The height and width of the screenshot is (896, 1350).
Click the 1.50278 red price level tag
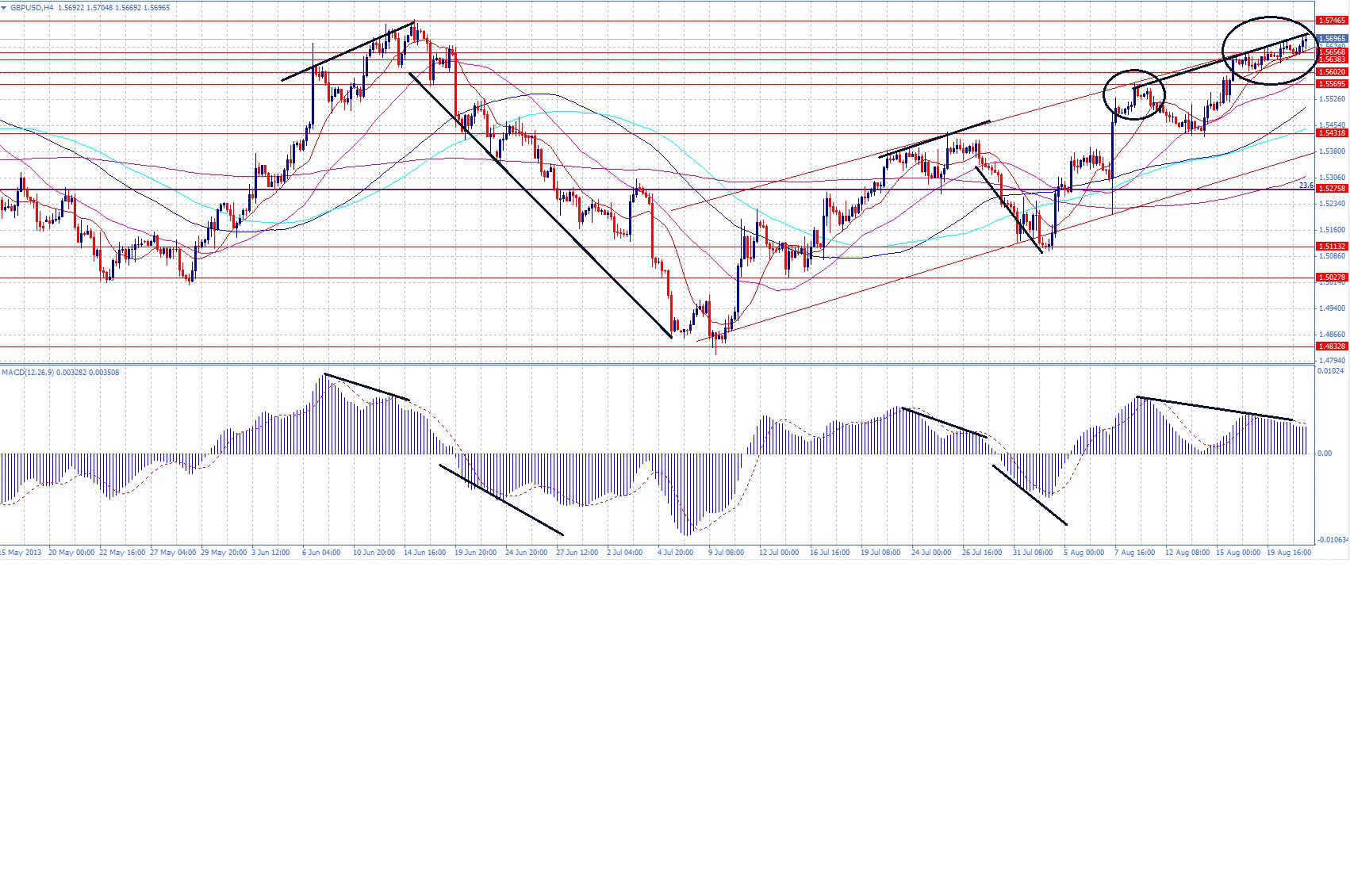[x=1332, y=278]
